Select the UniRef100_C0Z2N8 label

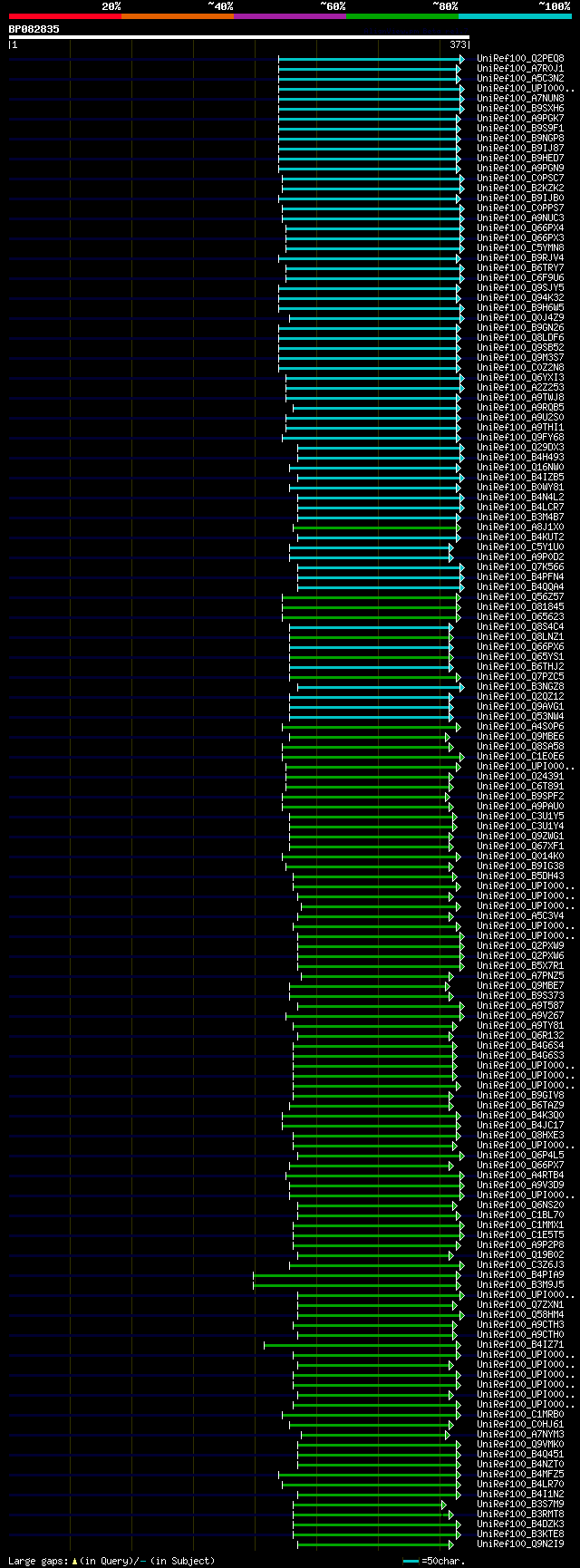point(520,368)
